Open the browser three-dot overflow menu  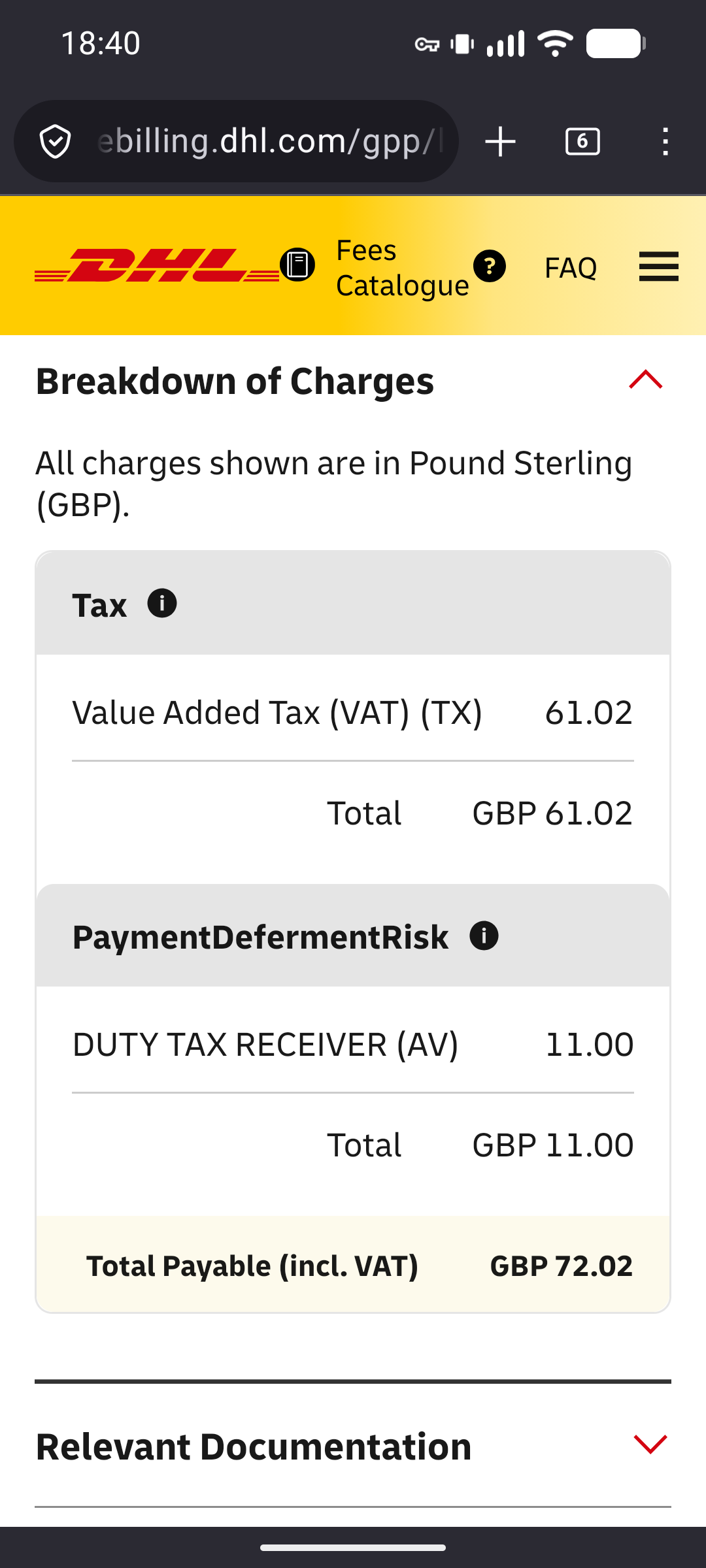click(665, 142)
